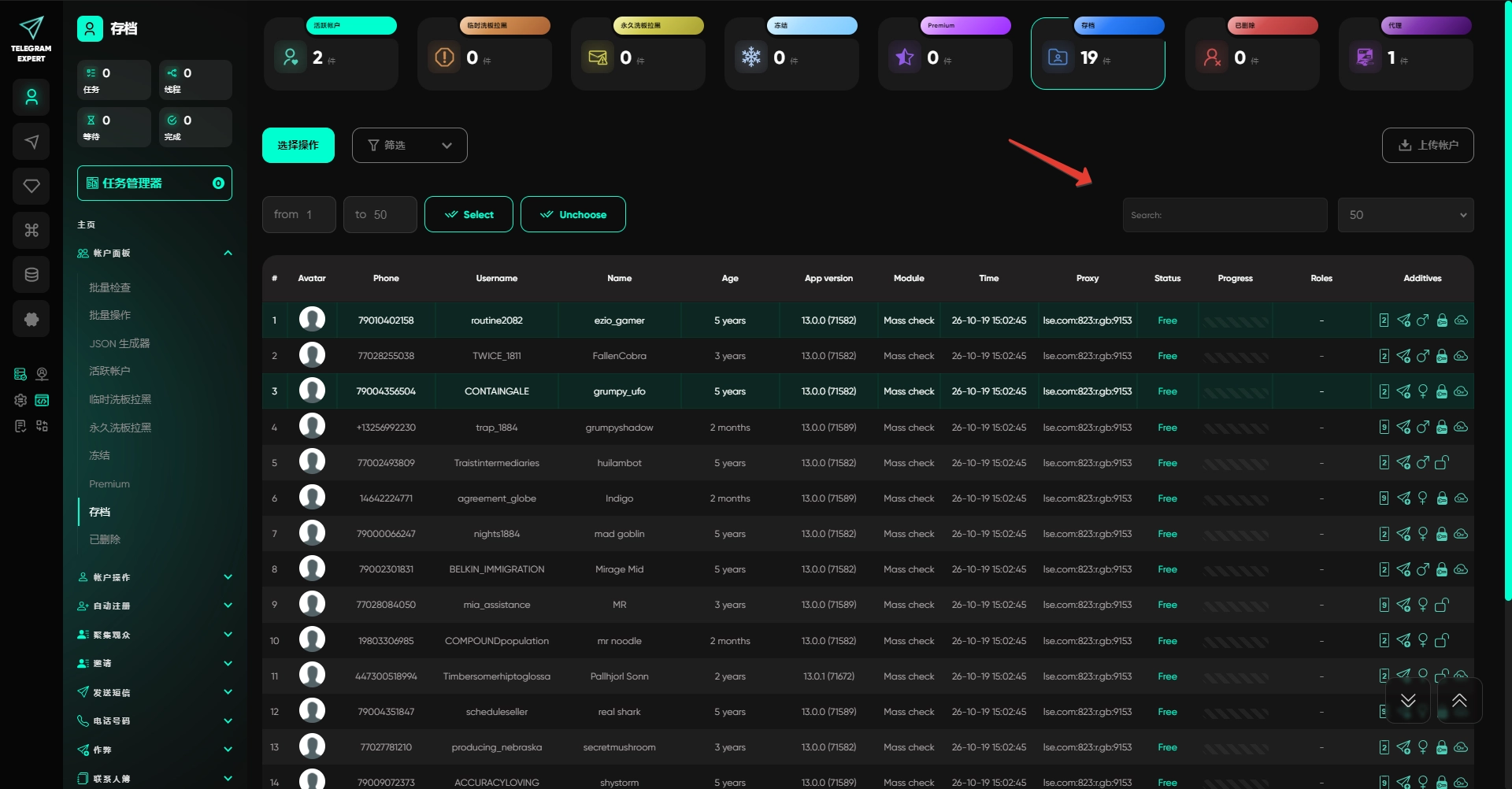Click the 选择操作 button
This screenshot has width=1512, height=789.
click(x=298, y=146)
